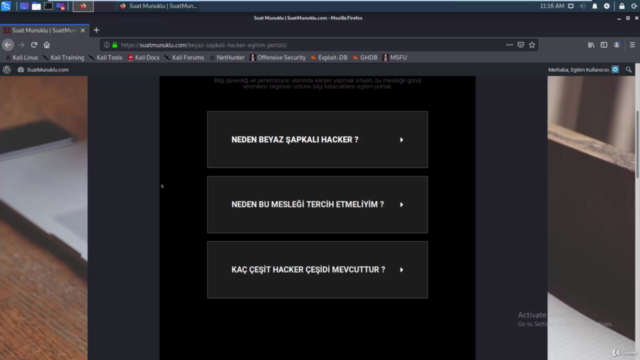This screenshot has width=640, height=360.
Task: Open the WordPress admin bar search icon
Action: point(629,70)
